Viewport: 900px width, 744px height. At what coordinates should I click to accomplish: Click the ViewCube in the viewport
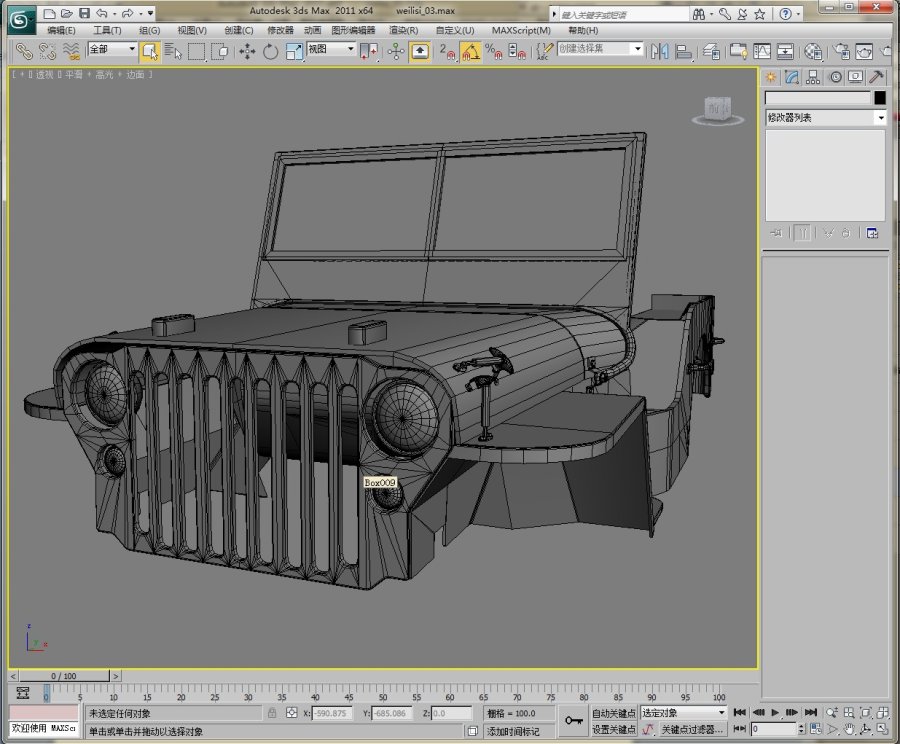coord(717,110)
